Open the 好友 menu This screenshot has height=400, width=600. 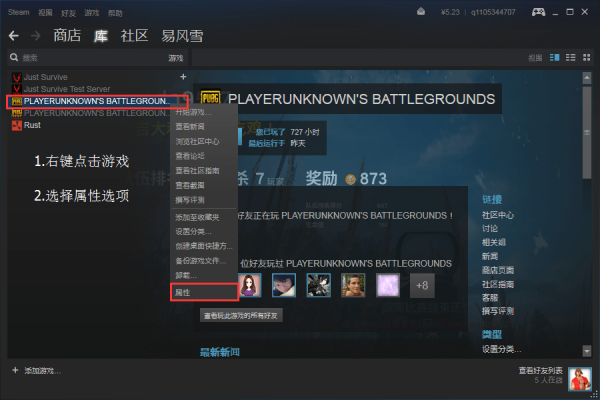point(68,13)
